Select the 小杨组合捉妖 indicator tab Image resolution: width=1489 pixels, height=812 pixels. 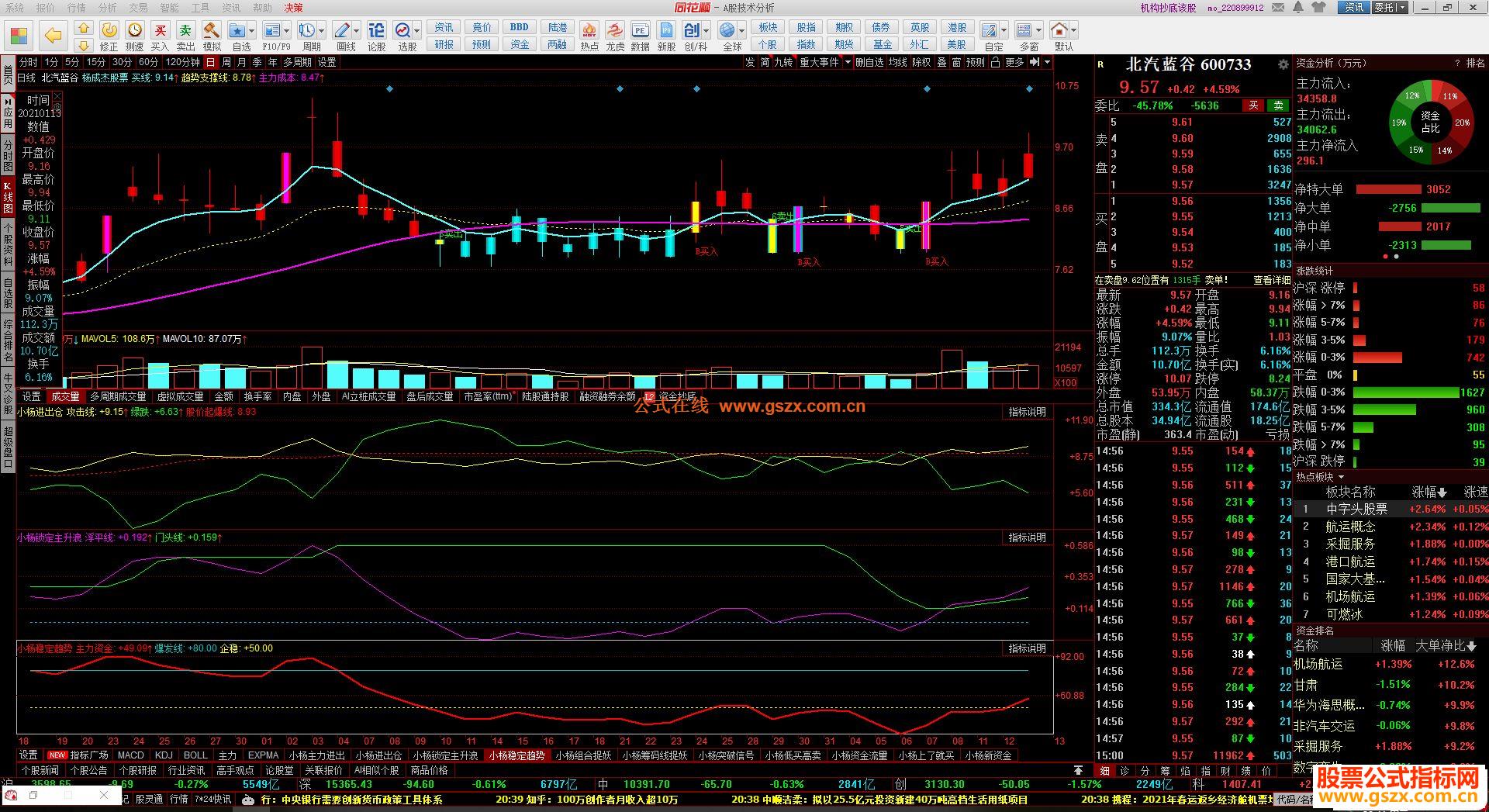click(583, 755)
